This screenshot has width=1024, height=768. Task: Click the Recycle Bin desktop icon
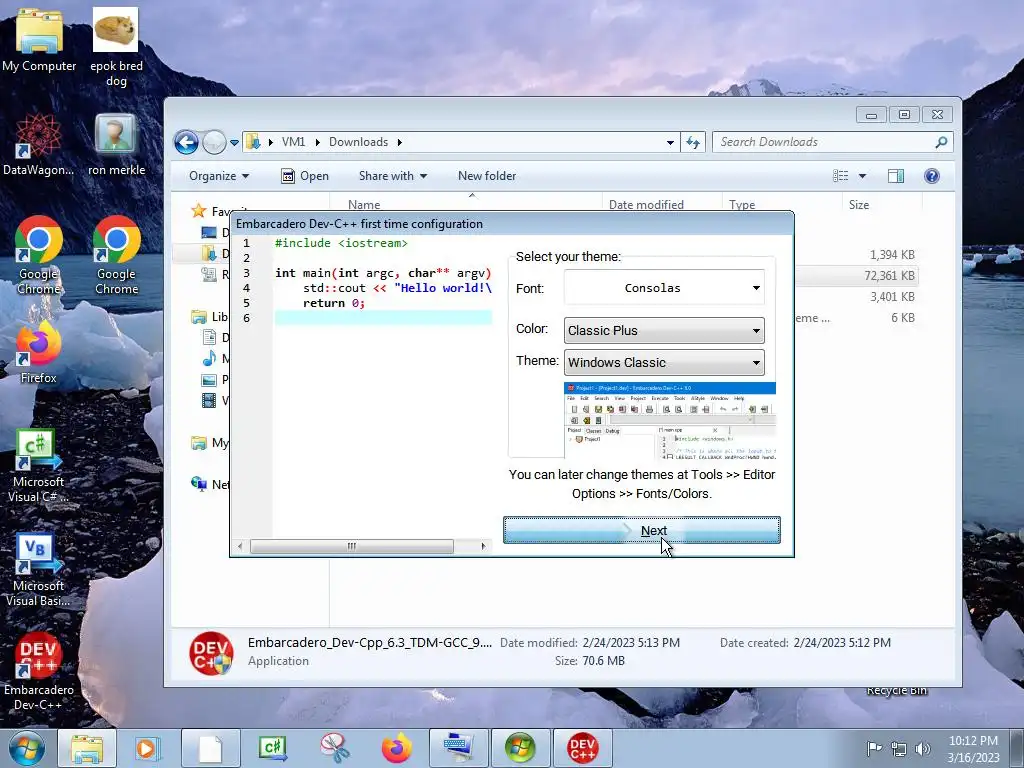(896, 690)
